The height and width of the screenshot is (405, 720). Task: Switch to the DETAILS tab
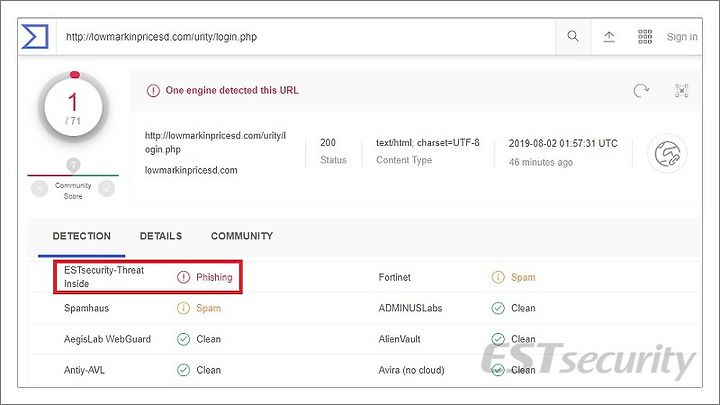(x=161, y=236)
